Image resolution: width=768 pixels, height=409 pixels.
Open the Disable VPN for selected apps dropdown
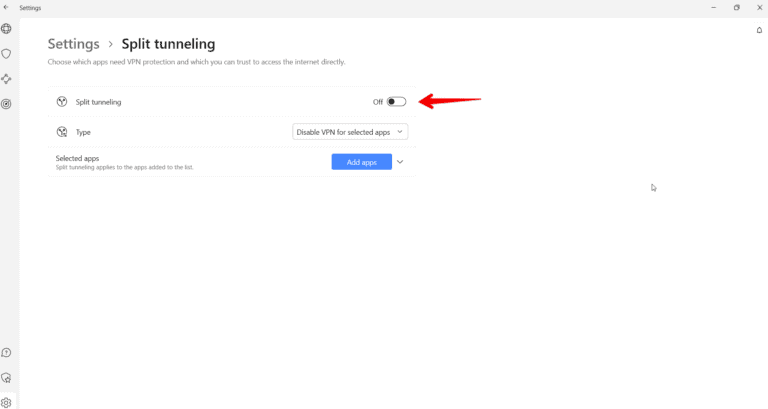[x=350, y=132]
